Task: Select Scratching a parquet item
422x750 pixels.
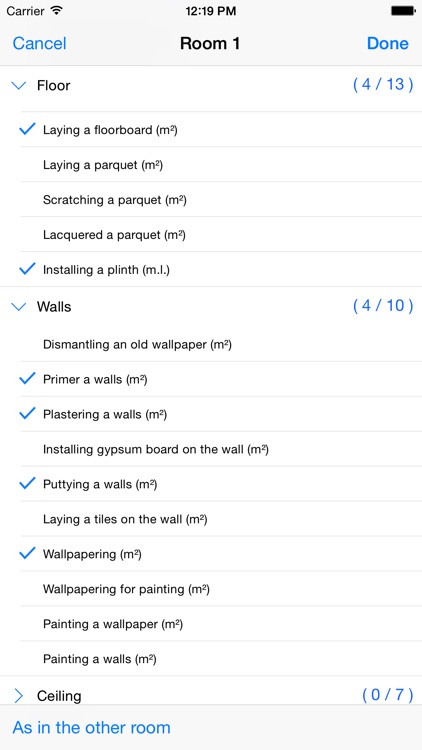Action: (221, 200)
